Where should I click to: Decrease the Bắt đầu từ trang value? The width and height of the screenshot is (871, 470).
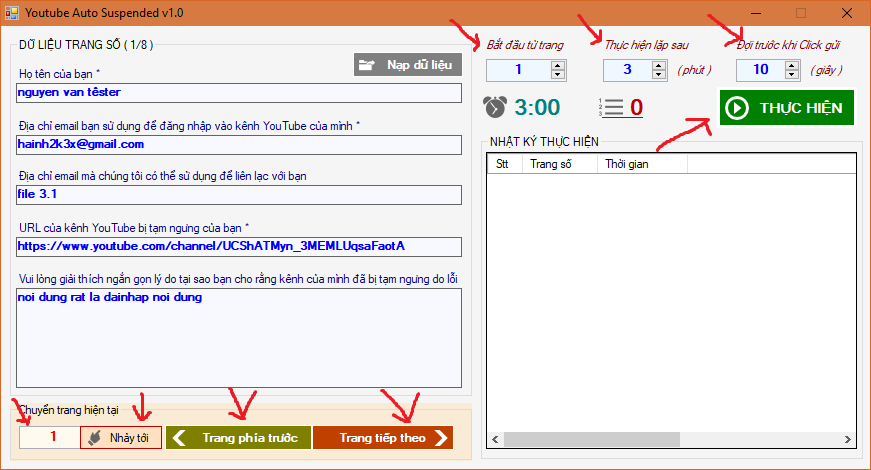tap(558, 75)
